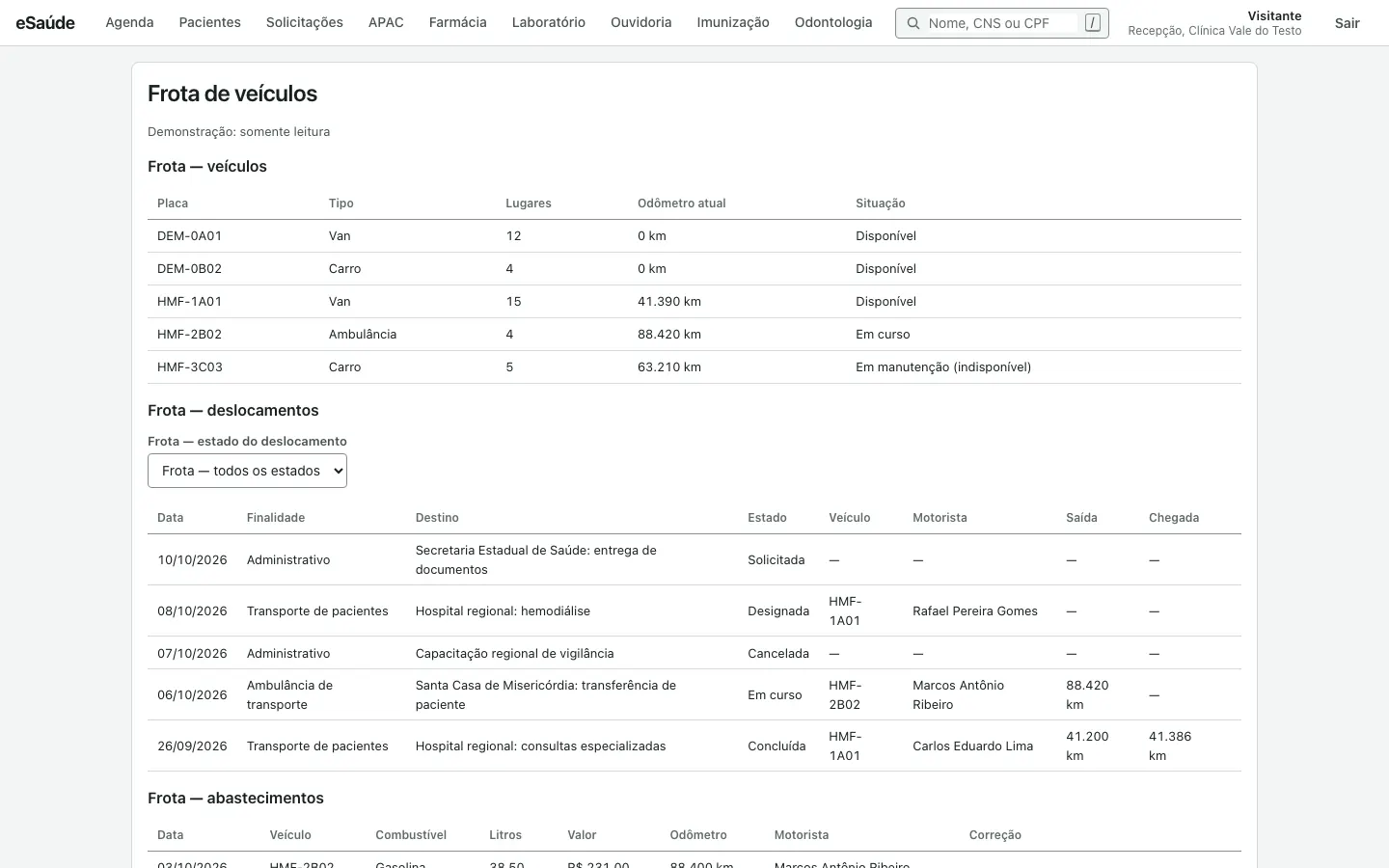Open the Farmácia section

(x=458, y=23)
